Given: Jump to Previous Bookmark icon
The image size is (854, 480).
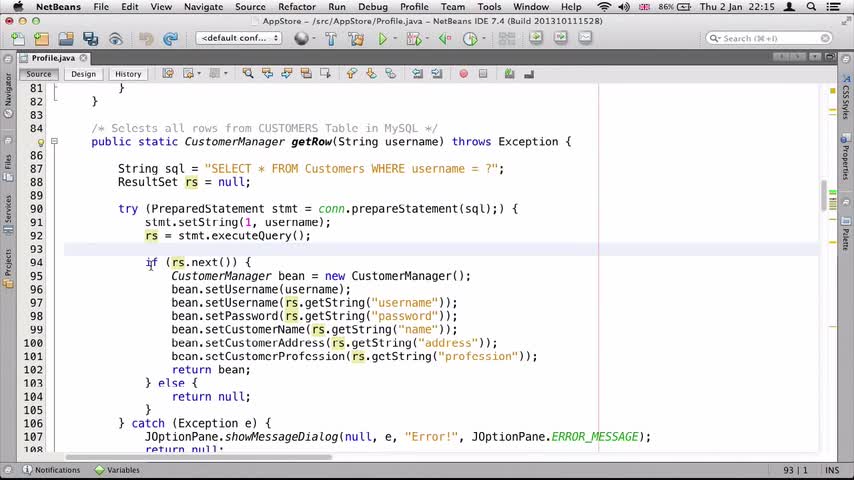Looking at the screenshot, I should tap(351, 74).
